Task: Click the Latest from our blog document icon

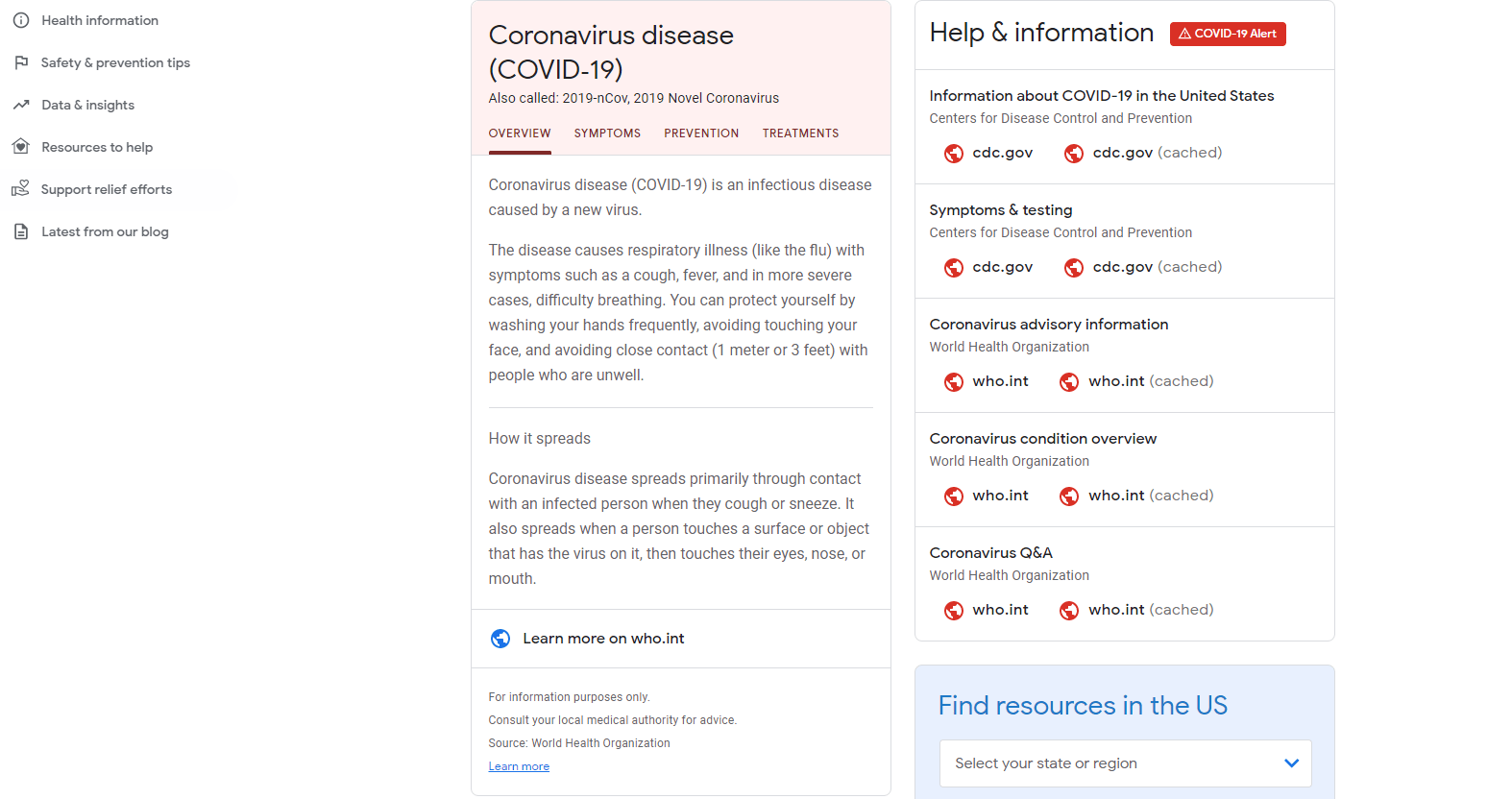Action: 21,231
